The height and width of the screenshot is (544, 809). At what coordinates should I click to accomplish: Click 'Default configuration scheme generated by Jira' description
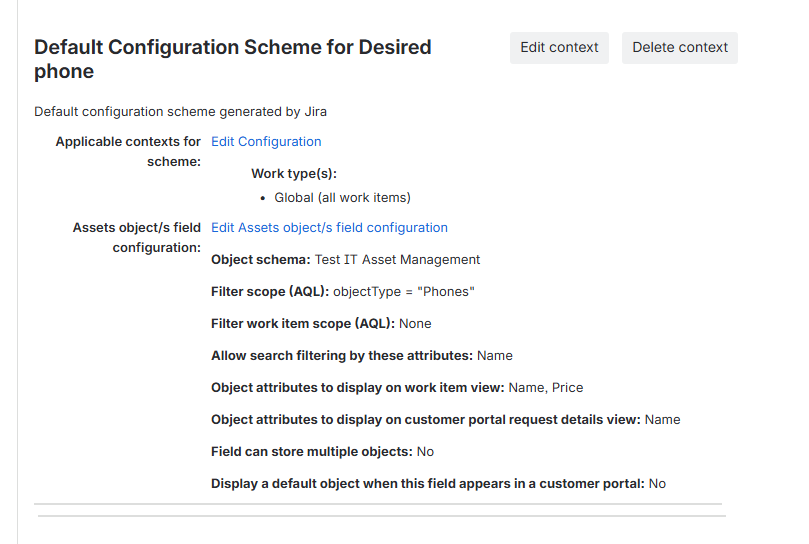[181, 111]
